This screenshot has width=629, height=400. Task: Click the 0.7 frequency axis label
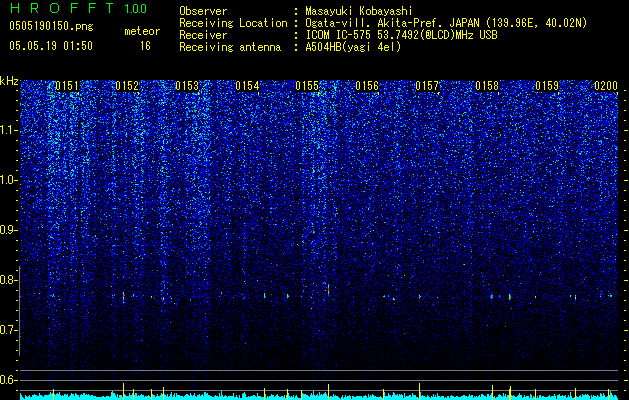9,330
